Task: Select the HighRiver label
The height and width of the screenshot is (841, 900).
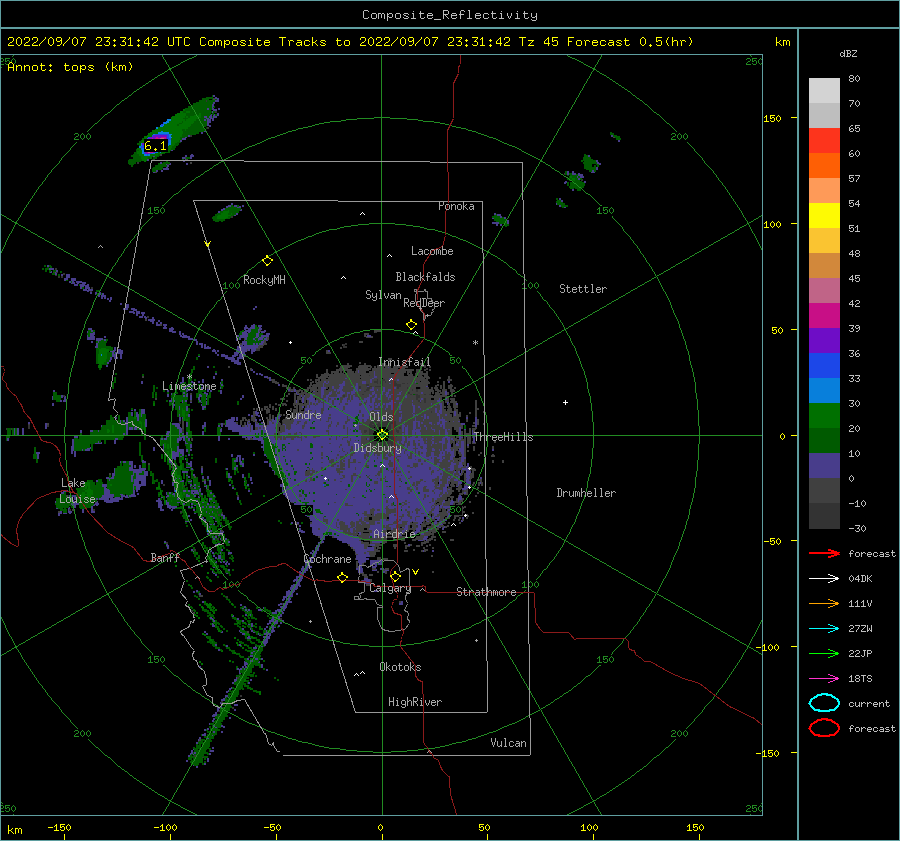Action: point(415,702)
